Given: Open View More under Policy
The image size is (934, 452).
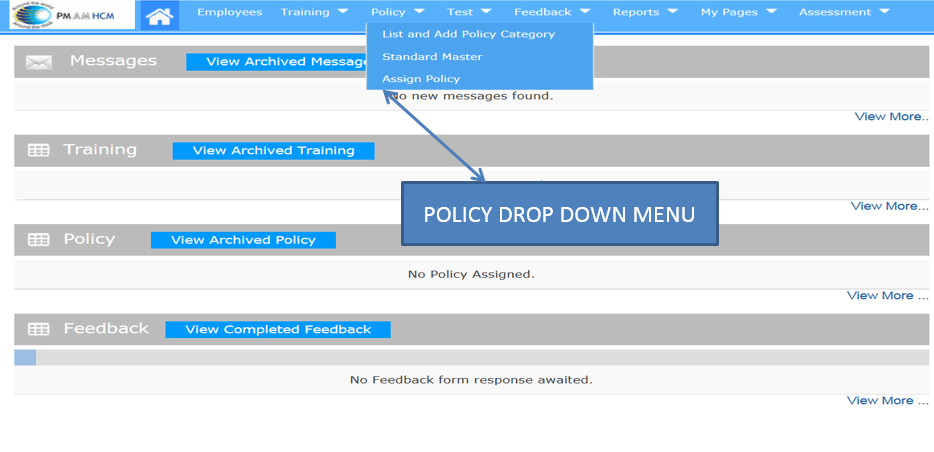Looking at the screenshot, I should point(888,295).
